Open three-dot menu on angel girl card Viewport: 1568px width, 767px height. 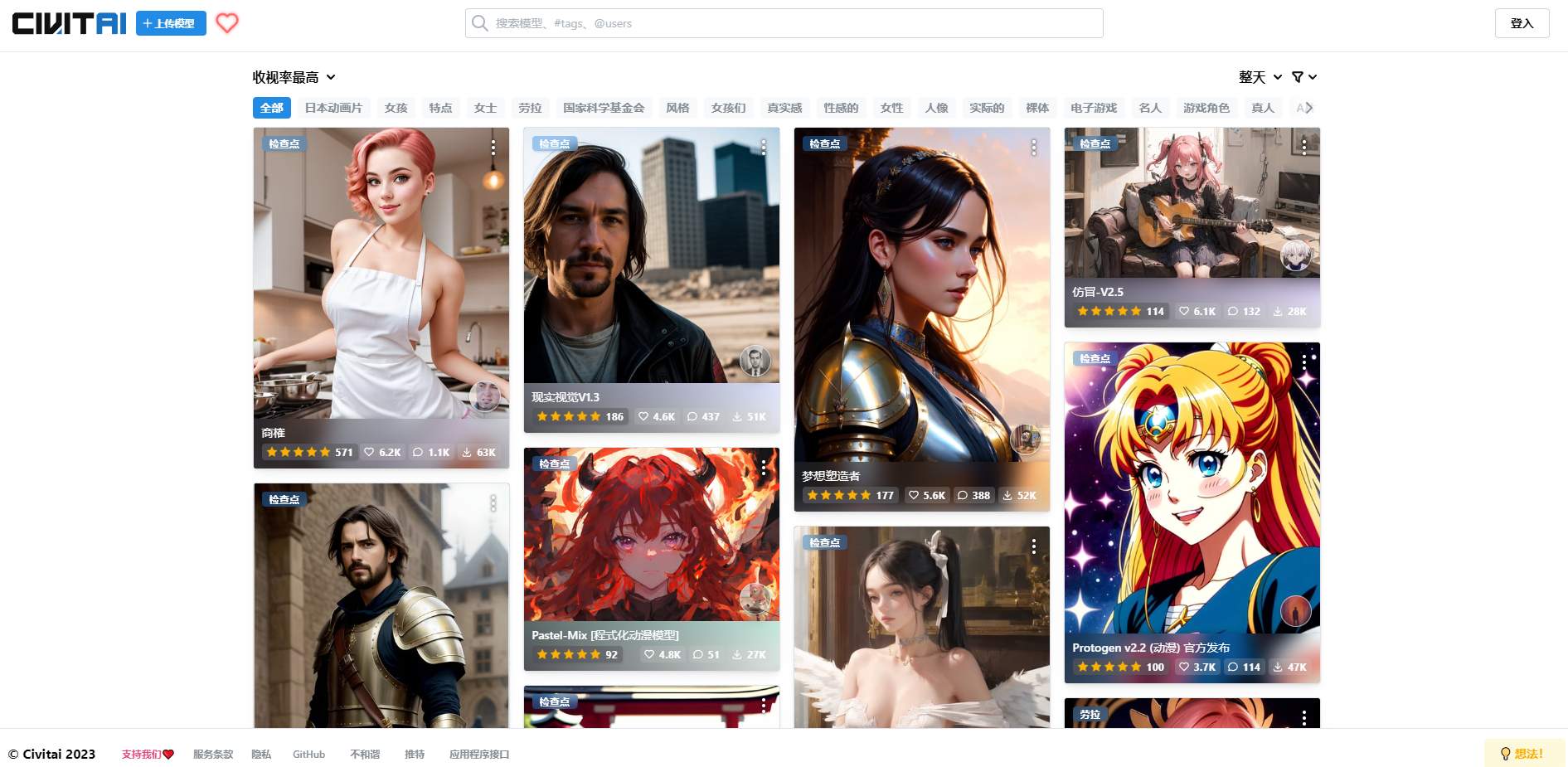(1034, 546)
